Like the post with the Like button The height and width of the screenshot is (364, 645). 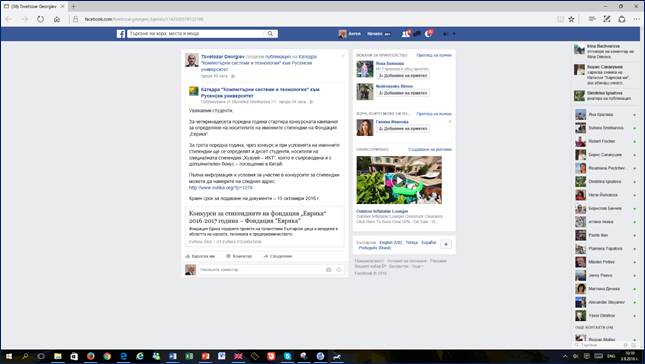coord(200,256)
